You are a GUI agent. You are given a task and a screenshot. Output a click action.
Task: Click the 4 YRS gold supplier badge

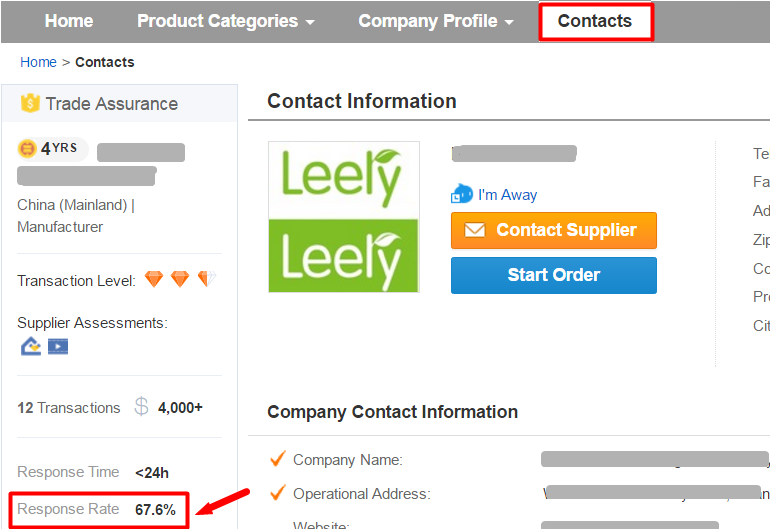click(x=53, y=148)
